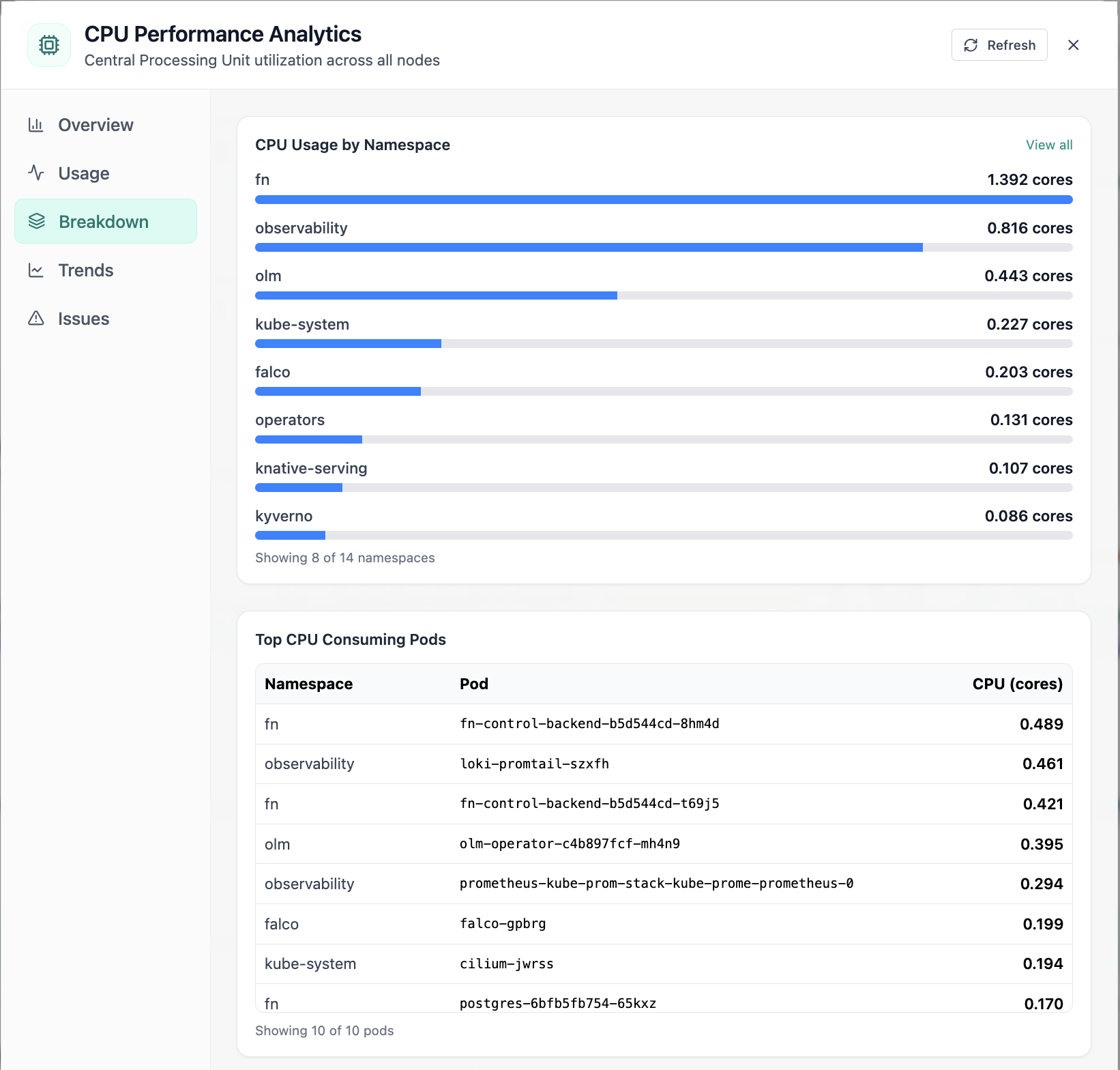Click the 0.107 cores value
Image resolution: width=1120 pixels, height=1070 pixels.
tap(1031, 468)
